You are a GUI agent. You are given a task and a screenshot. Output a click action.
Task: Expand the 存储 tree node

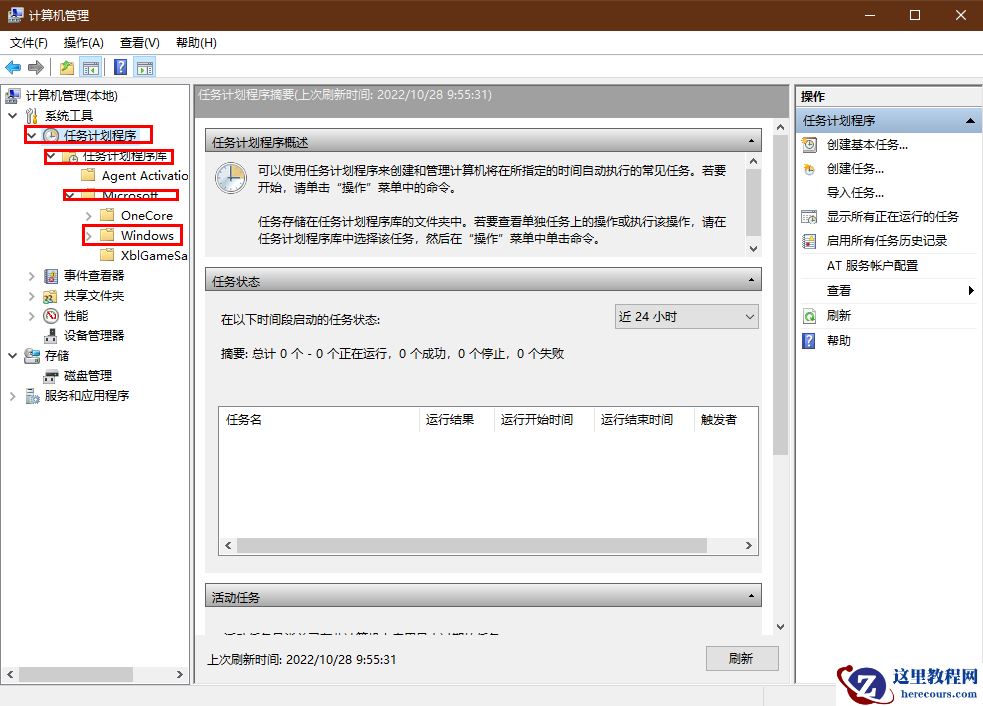click(x=12, y=355)
